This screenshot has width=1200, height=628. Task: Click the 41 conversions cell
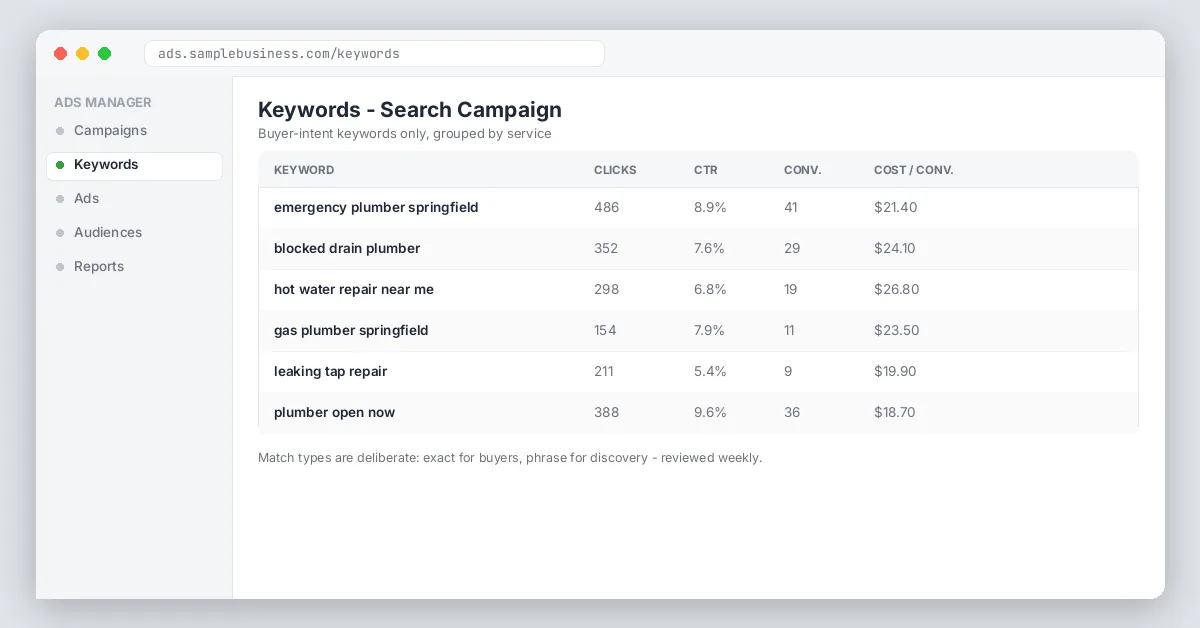[791, 208]
